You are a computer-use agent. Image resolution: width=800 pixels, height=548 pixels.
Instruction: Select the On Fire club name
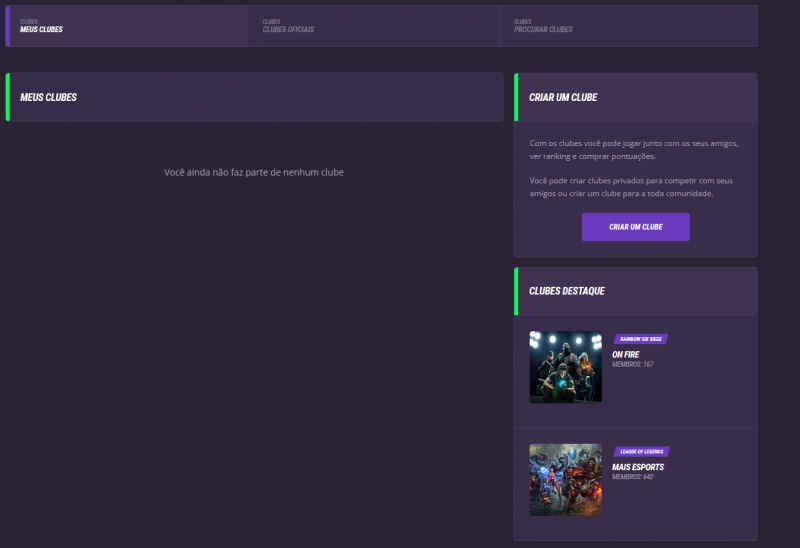click(x=626, y=354)
